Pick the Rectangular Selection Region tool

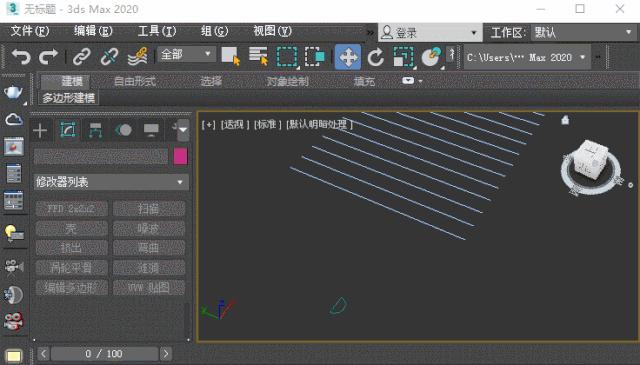287,57
